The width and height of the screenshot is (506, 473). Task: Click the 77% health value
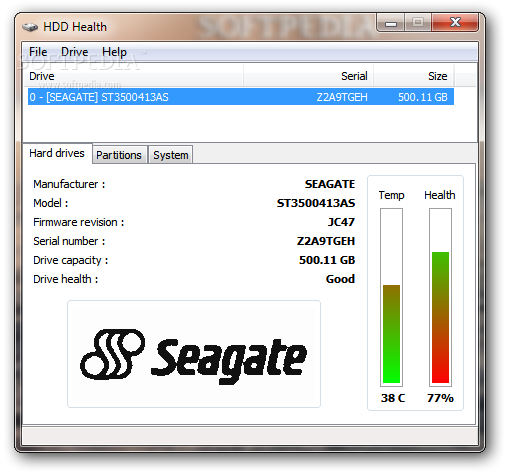pyautogui.click(x=440, y=398)
